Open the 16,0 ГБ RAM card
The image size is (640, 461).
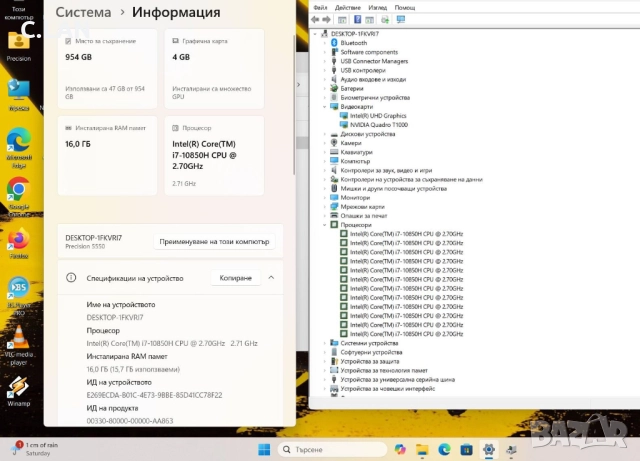coord(107,156)
